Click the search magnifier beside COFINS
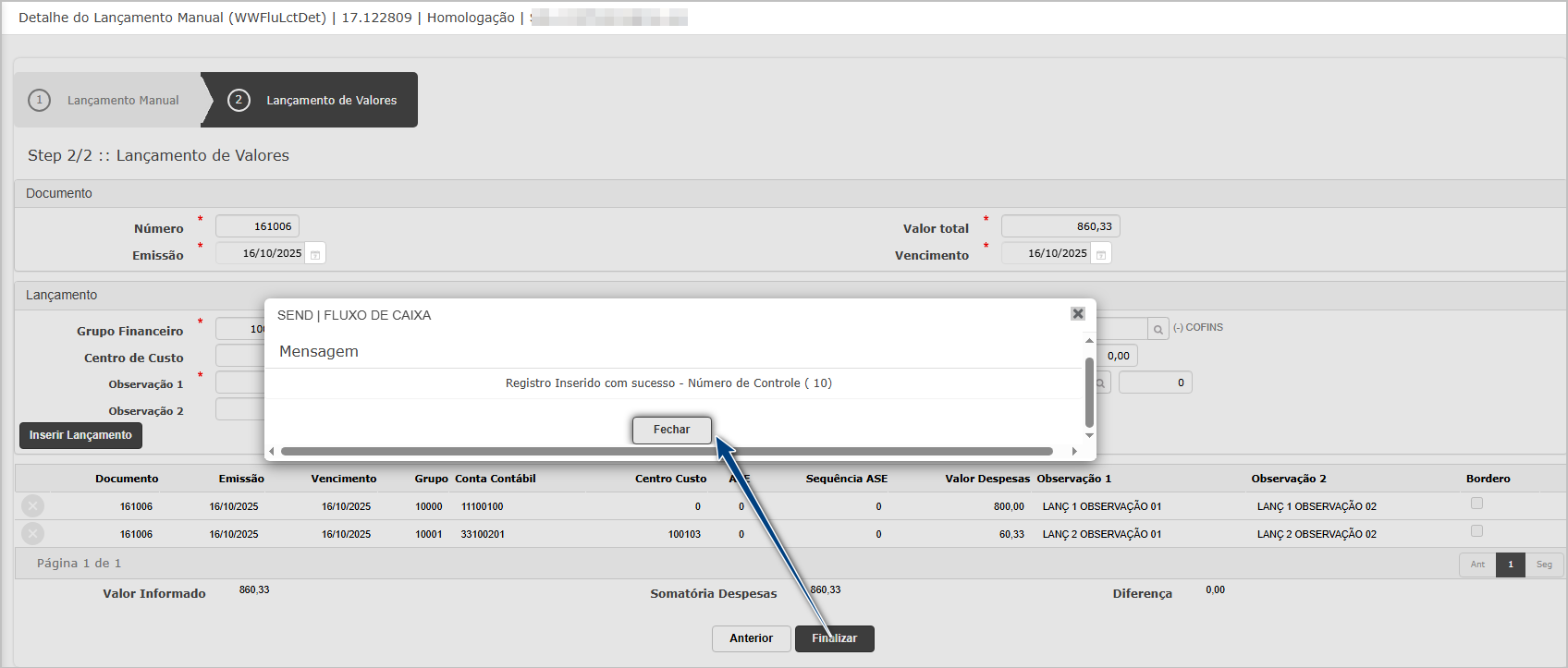This screenshot has width=1568, height=668. coord(1158,329)
